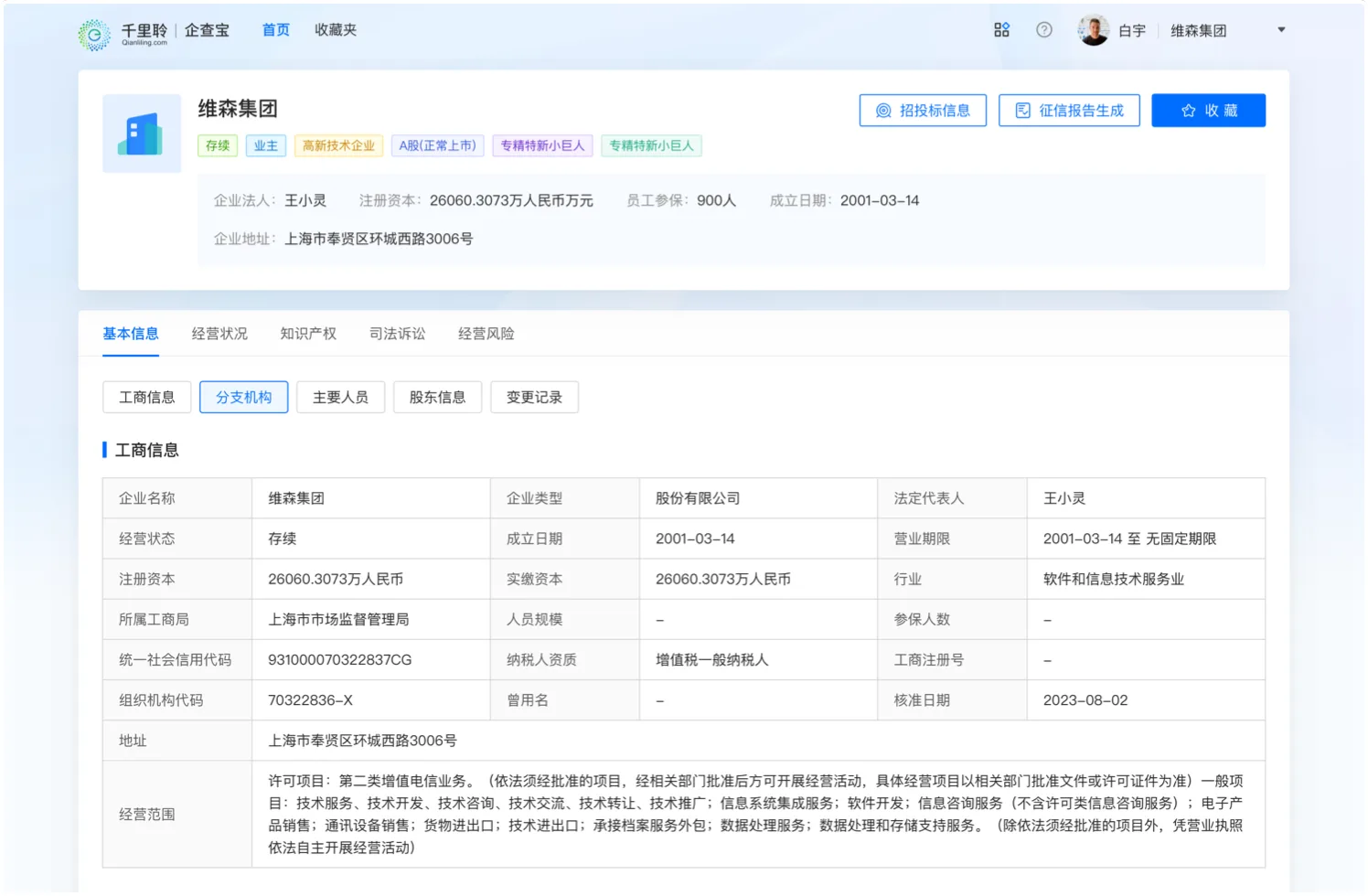Select the 工商信息 sub-tab button
This screenshot has width=1368, height=896.
(146, 397)
